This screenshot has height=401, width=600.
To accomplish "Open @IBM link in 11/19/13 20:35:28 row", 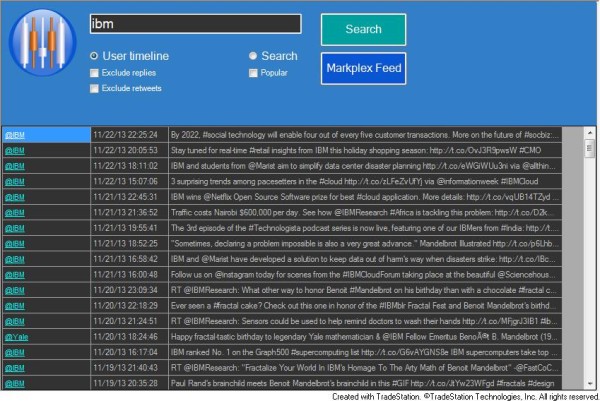I will 15,383.
